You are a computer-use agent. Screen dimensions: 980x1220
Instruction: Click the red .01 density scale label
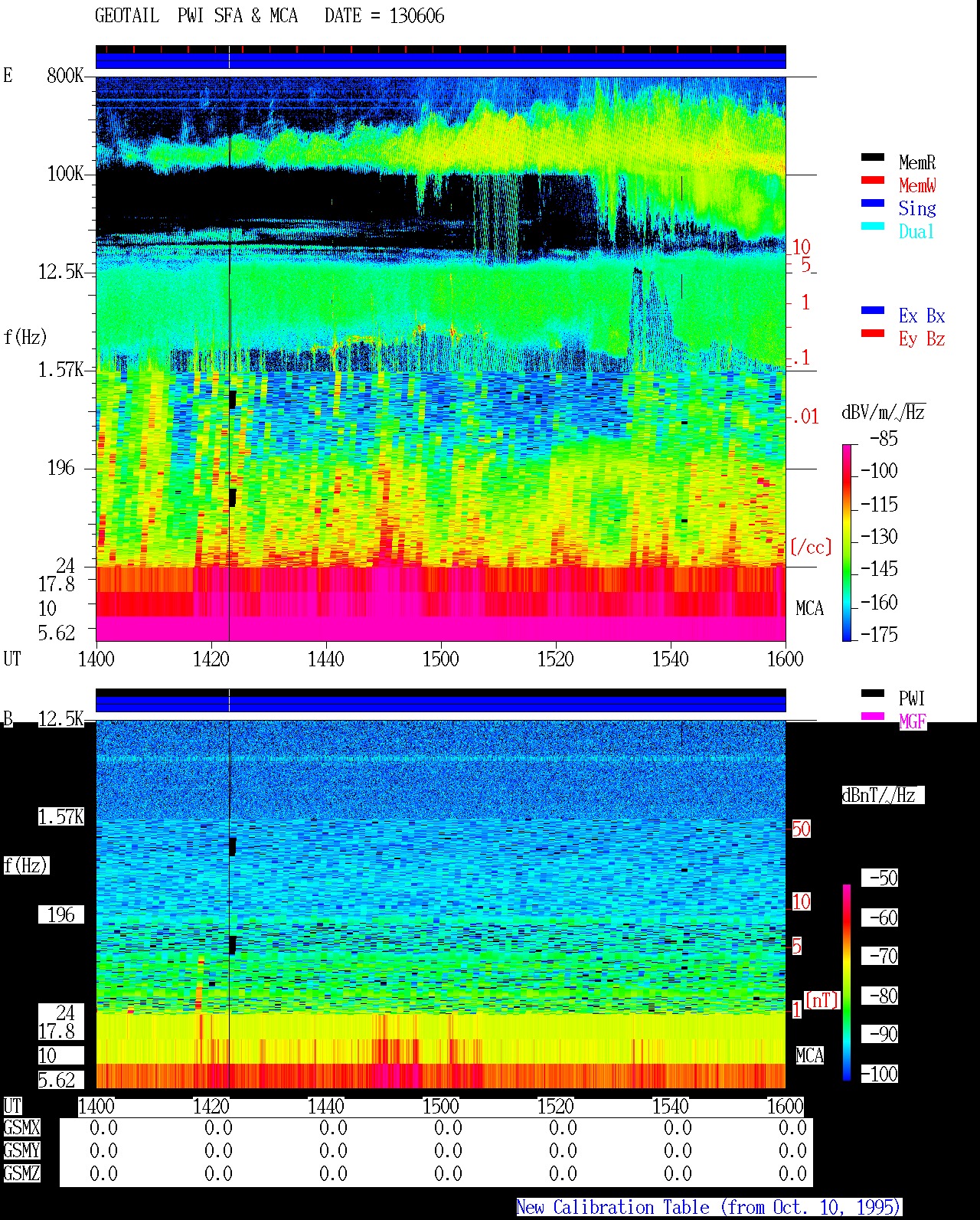click(x=805, y=417)
